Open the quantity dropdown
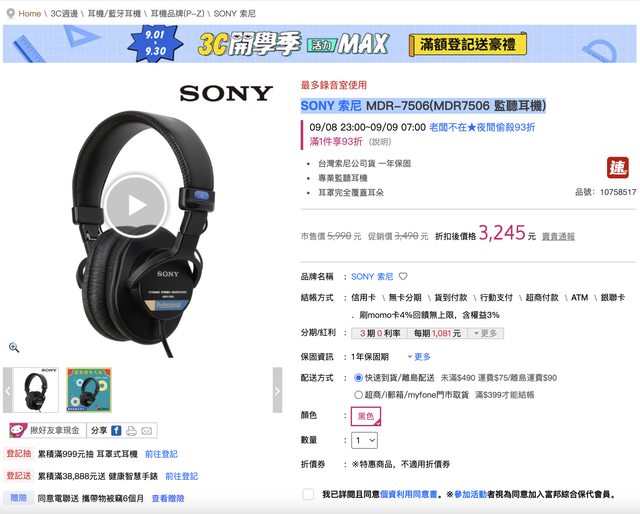 click(x=364, y=441)
